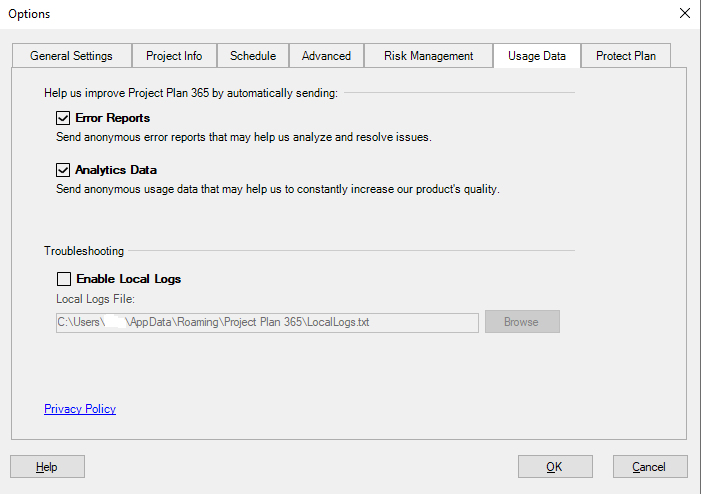The width and height of the screenshot is (701, 494).
Task: Click the Usage Data tab
Action: (537, 56)
